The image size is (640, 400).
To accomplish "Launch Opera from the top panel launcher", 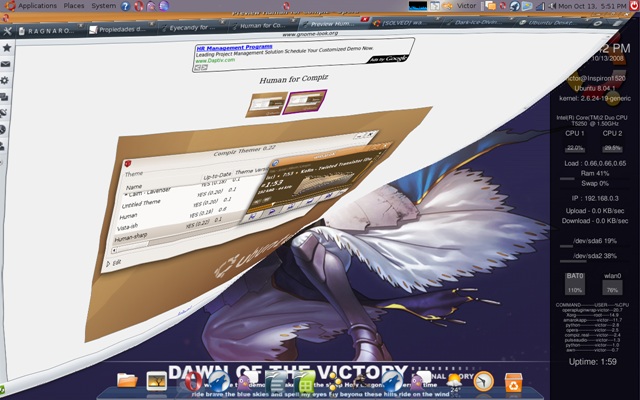I will point(139,6).
